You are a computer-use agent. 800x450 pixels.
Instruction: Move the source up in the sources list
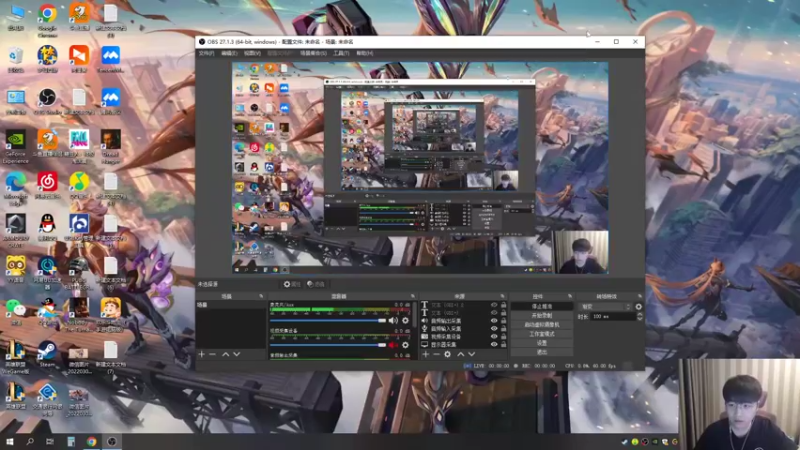point(461,354)
